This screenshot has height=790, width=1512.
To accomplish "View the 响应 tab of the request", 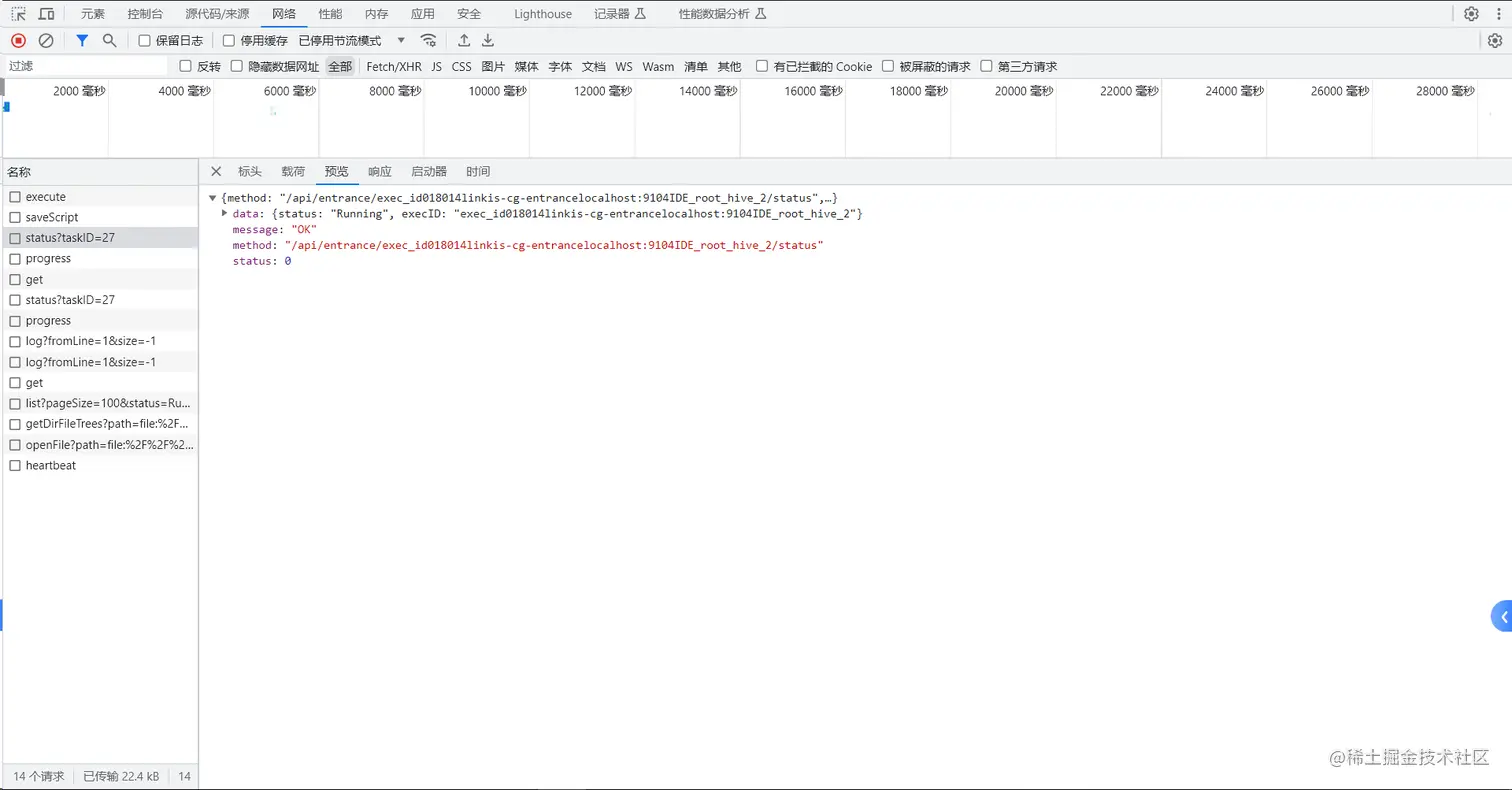I will click(380, 171).
